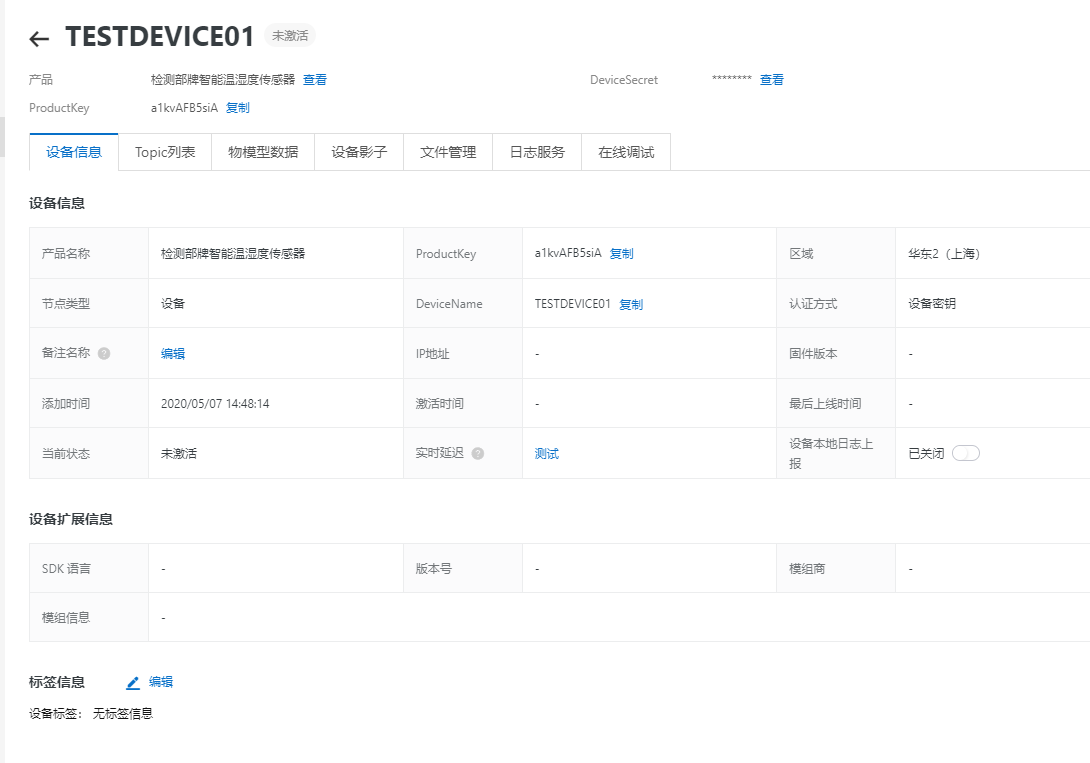Click the 设备 value in 节点类型 row
This screenshot has height=763, width=1090.
pyautogui.click(x=173, y=304)
